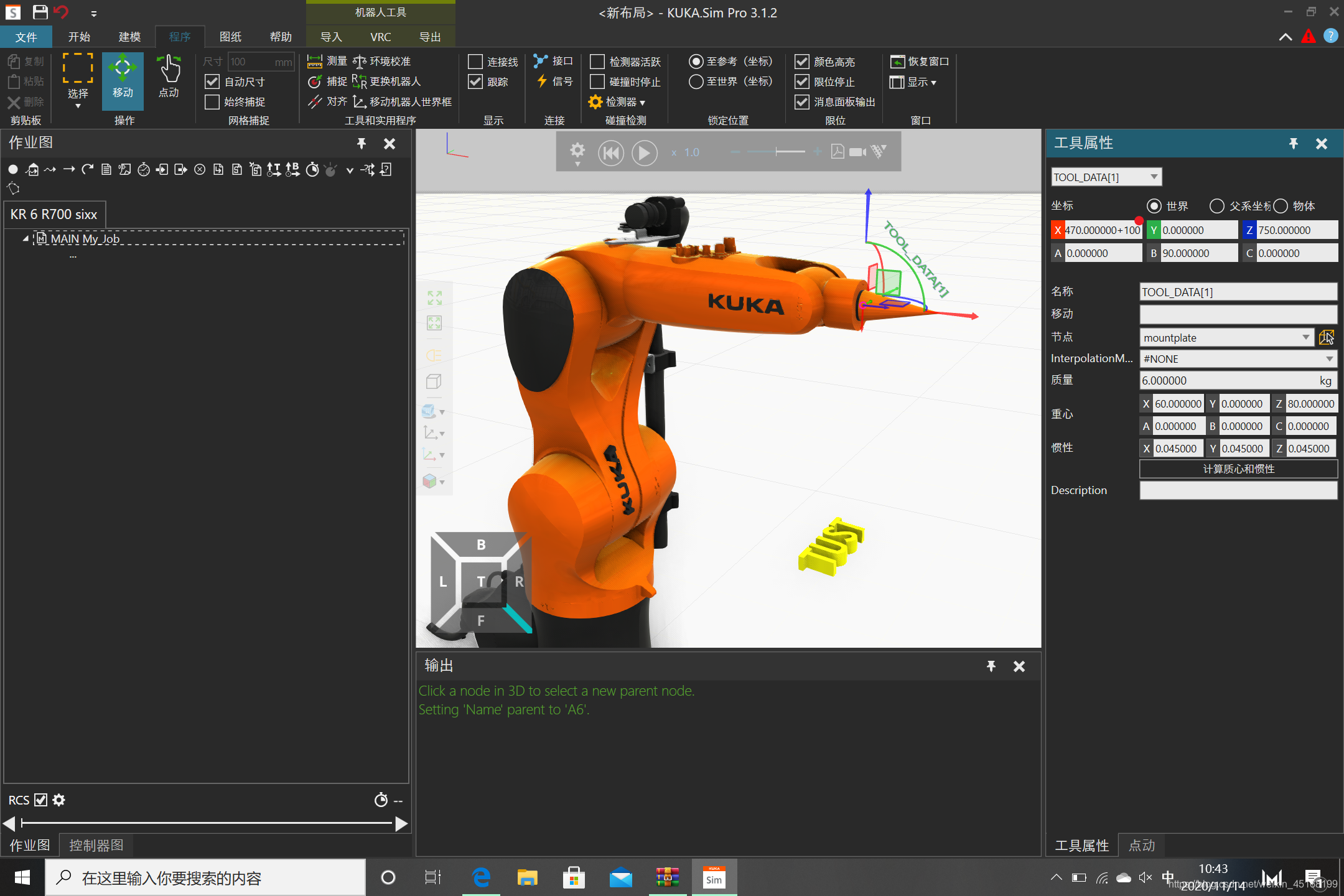Click the Measure (测量) tool icon
The image size is (1344, 896).
pyautogui.click(x=315, y=61)
